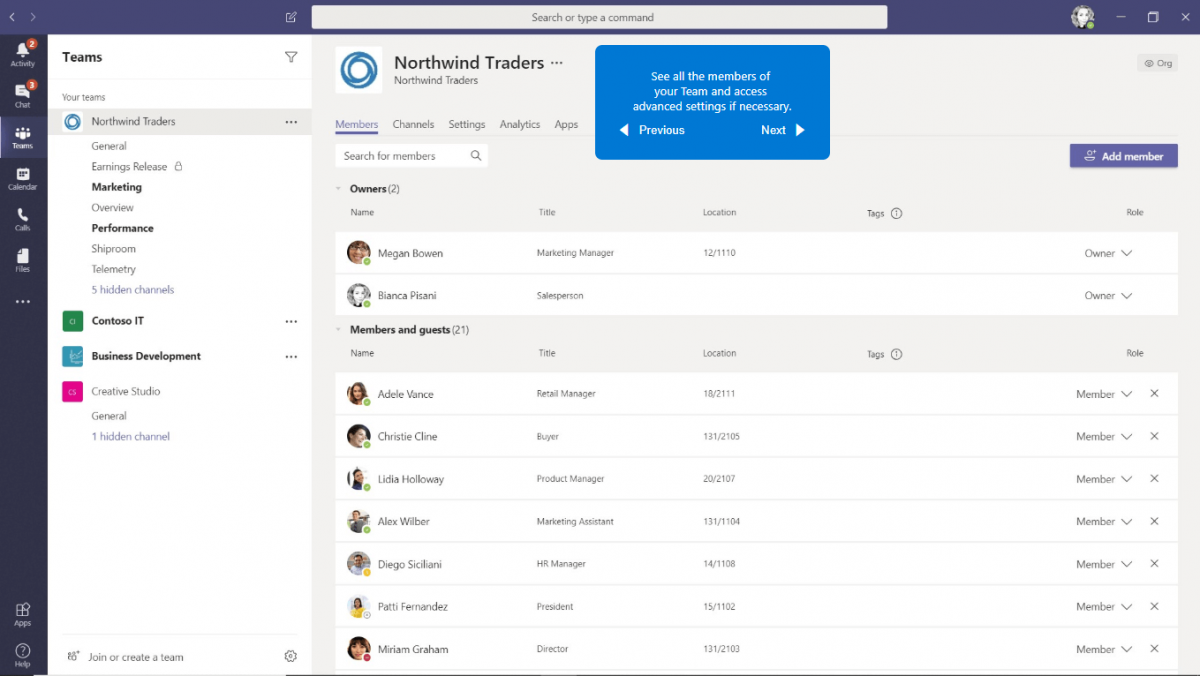
Task: Show the 5 hidden channels
Action: pos(133,290)
